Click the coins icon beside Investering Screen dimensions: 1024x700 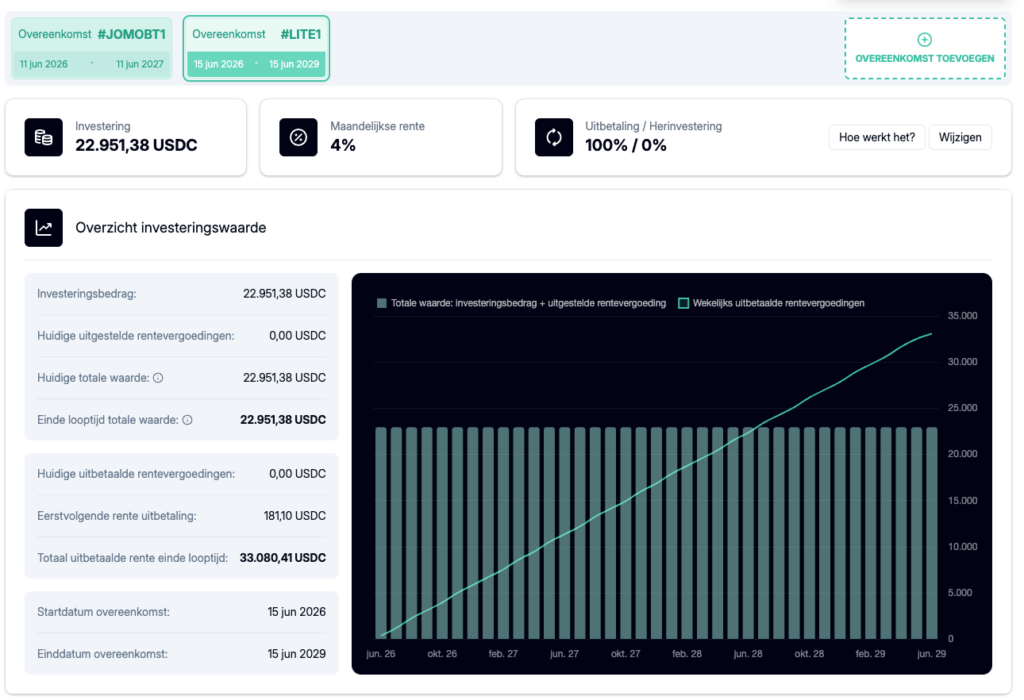44,137
